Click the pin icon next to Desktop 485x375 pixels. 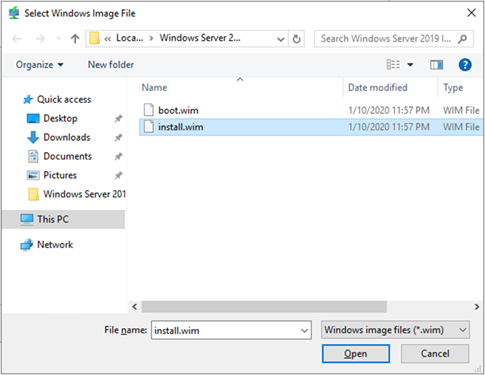click(x=118, y=118)
